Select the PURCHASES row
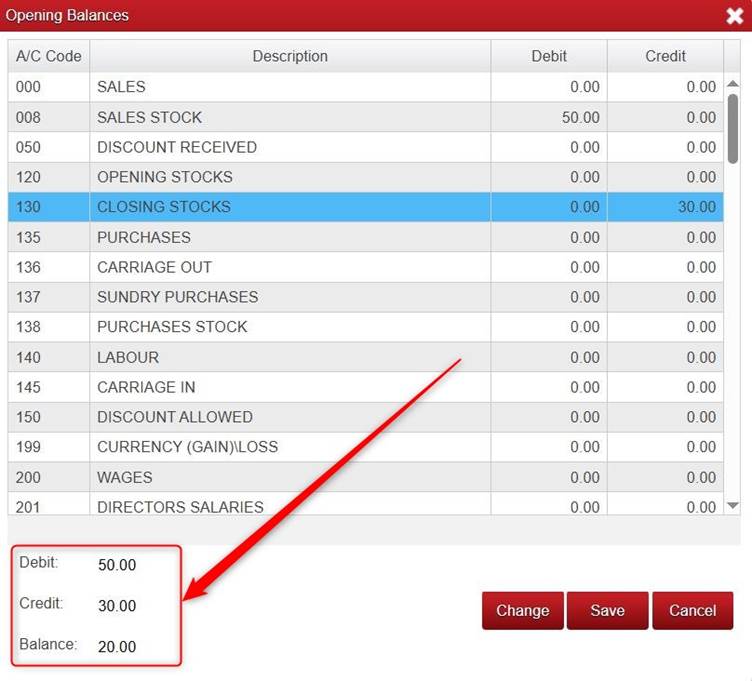Viewport: 752px width, 681px height. tap(365, 237)
